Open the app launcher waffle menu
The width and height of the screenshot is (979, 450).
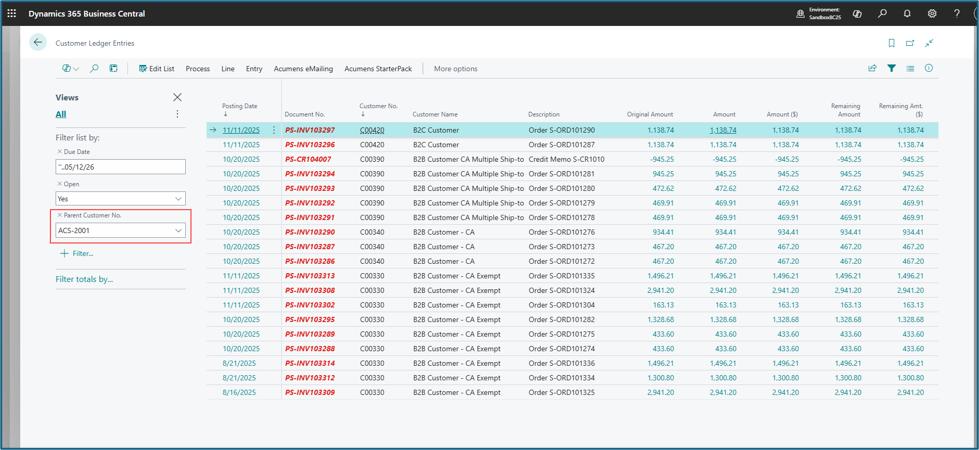point(12,13)
